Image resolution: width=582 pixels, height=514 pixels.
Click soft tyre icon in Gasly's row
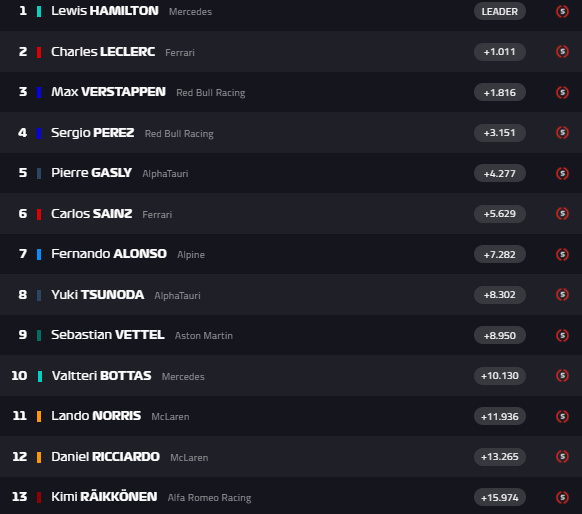[x=562, y=173]
